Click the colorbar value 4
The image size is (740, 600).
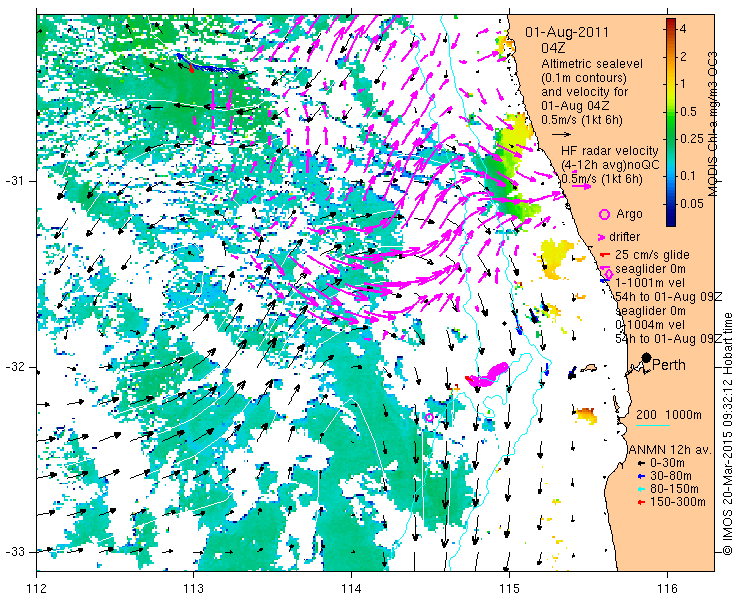(682, 29)
